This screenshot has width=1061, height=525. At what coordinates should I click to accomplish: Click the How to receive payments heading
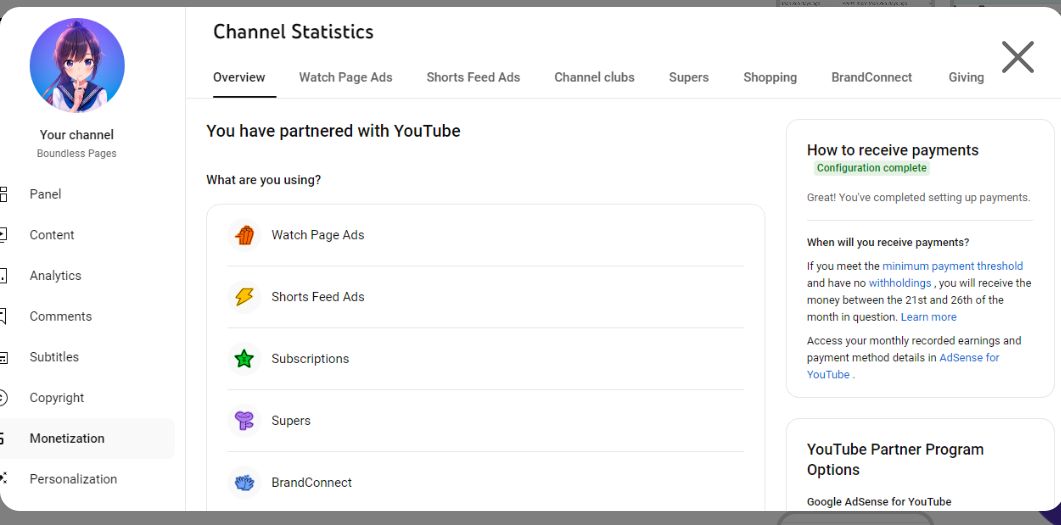click(x=893, y=150)
